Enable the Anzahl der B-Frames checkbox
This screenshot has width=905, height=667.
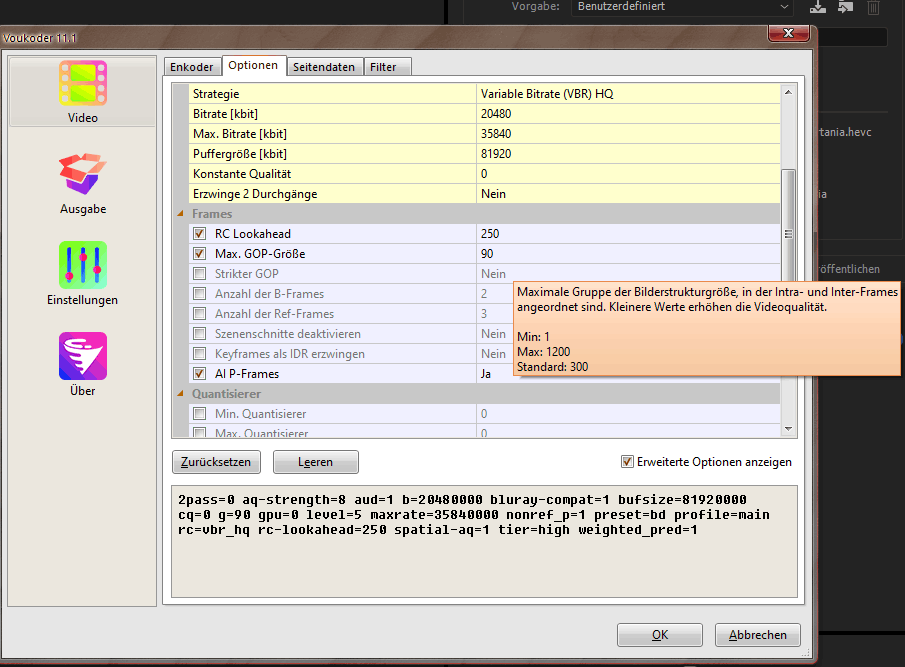[x=199, y=294]
